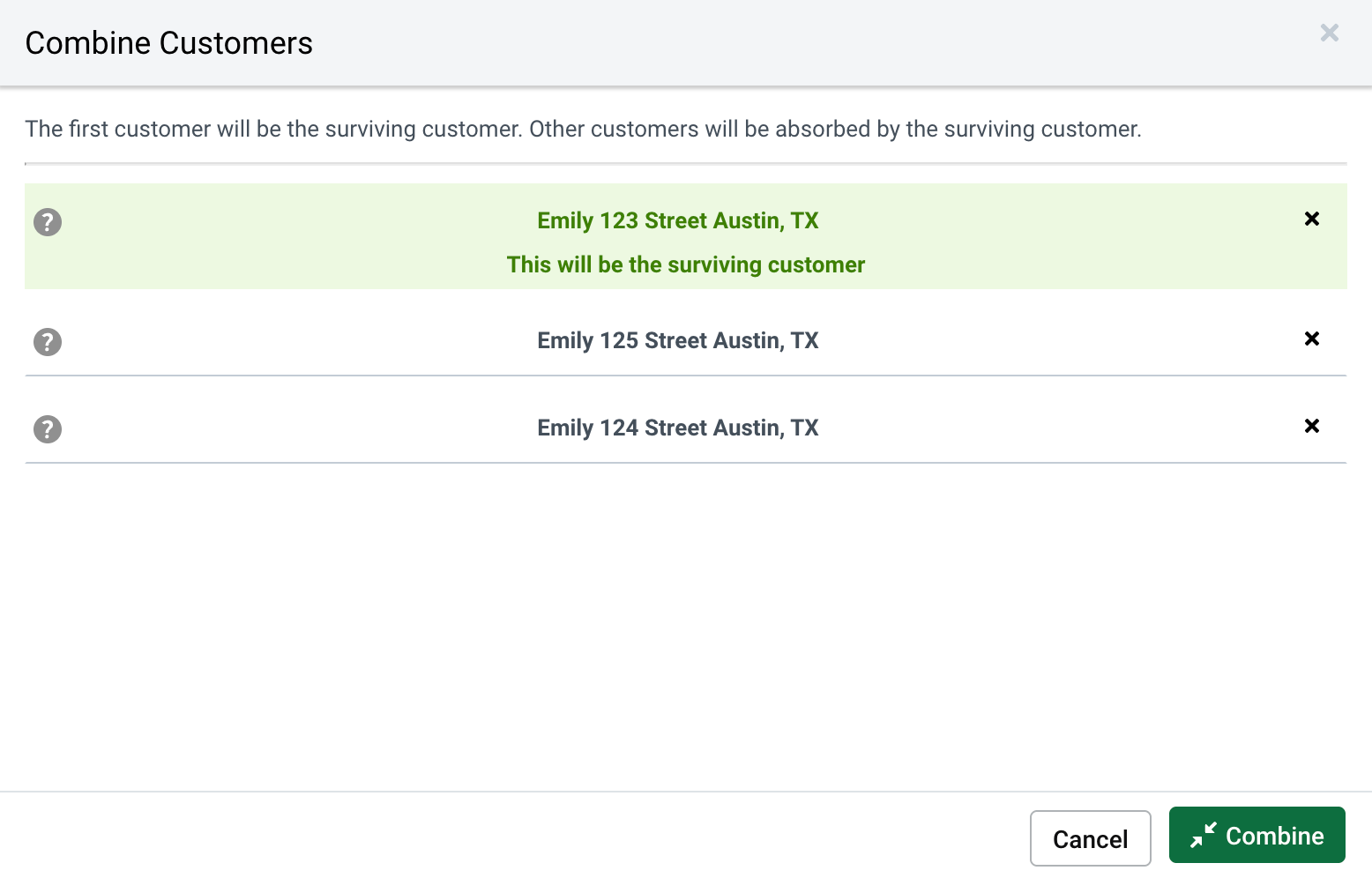
Task: Remove Emily 125 Street from the combine list
Action: [x=1312, y=339]
